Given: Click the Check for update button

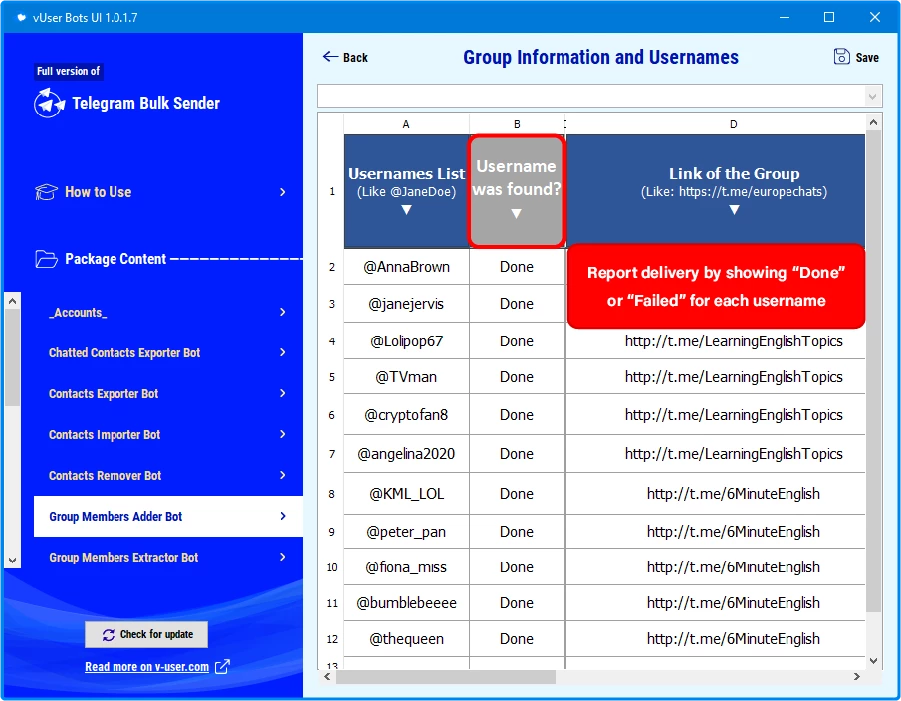Looking at the screenshot, I should (147, 634).
